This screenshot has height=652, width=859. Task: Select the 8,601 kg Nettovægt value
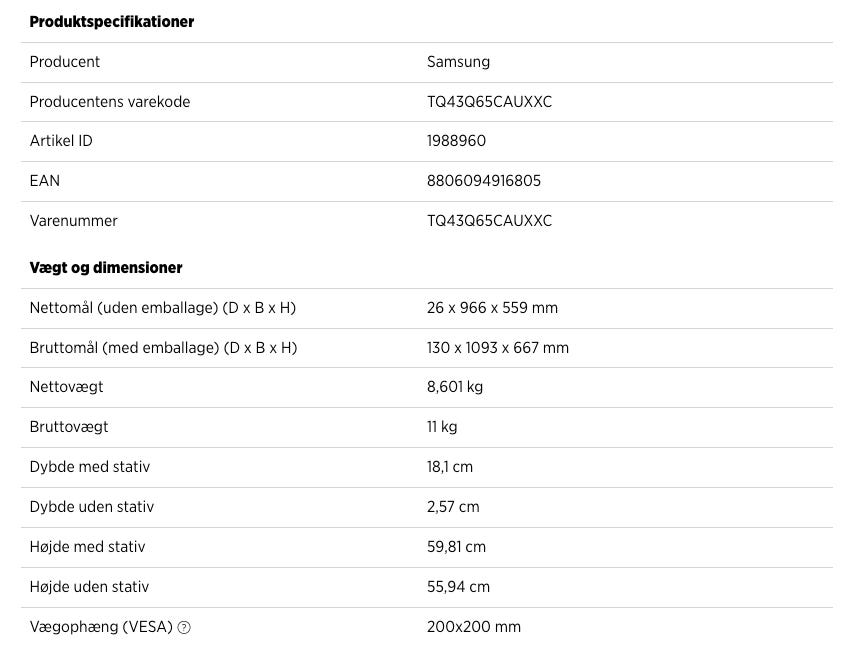pyautogui.click(x=454, y=387)
